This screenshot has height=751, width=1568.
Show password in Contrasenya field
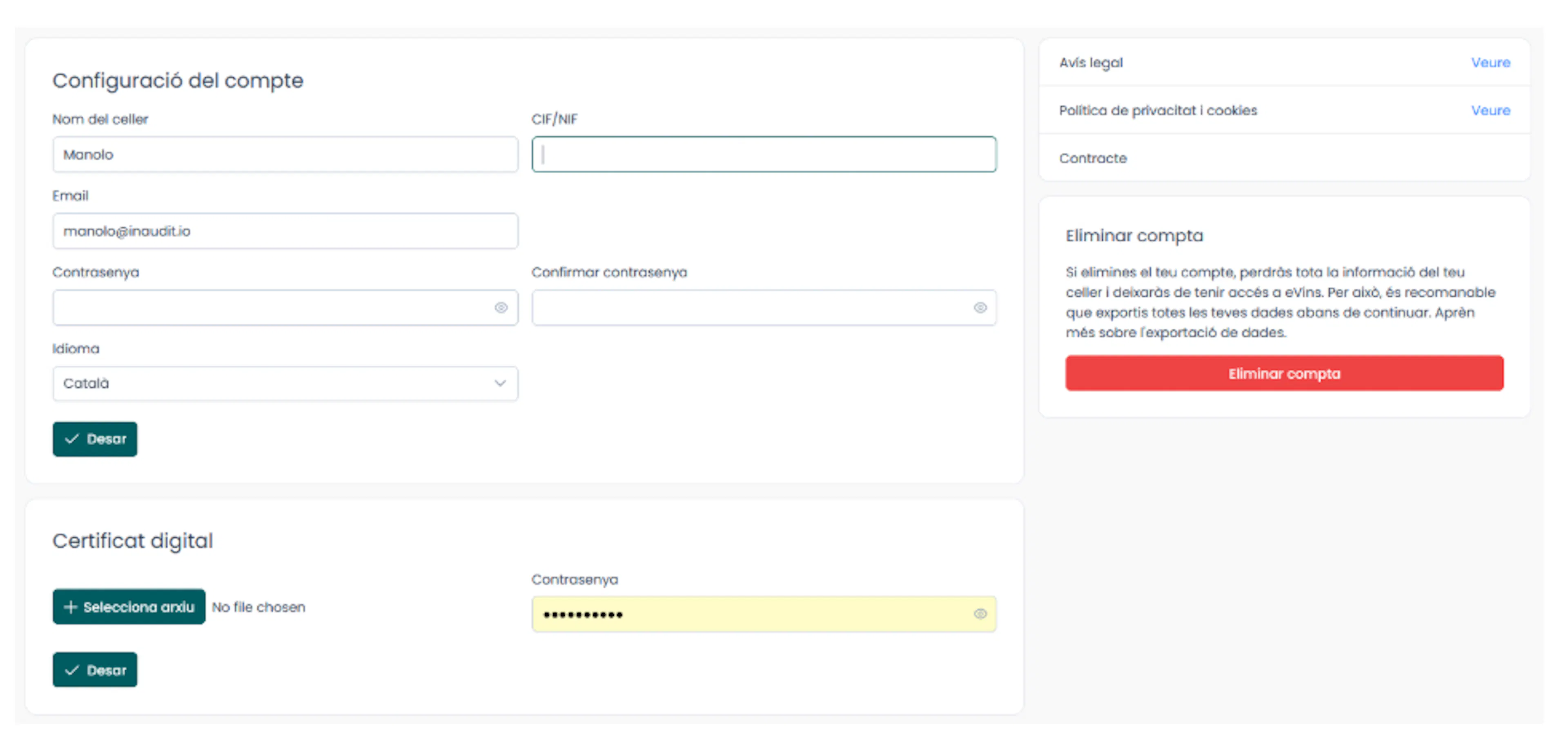pyautogui.click(x=500, y=308)
